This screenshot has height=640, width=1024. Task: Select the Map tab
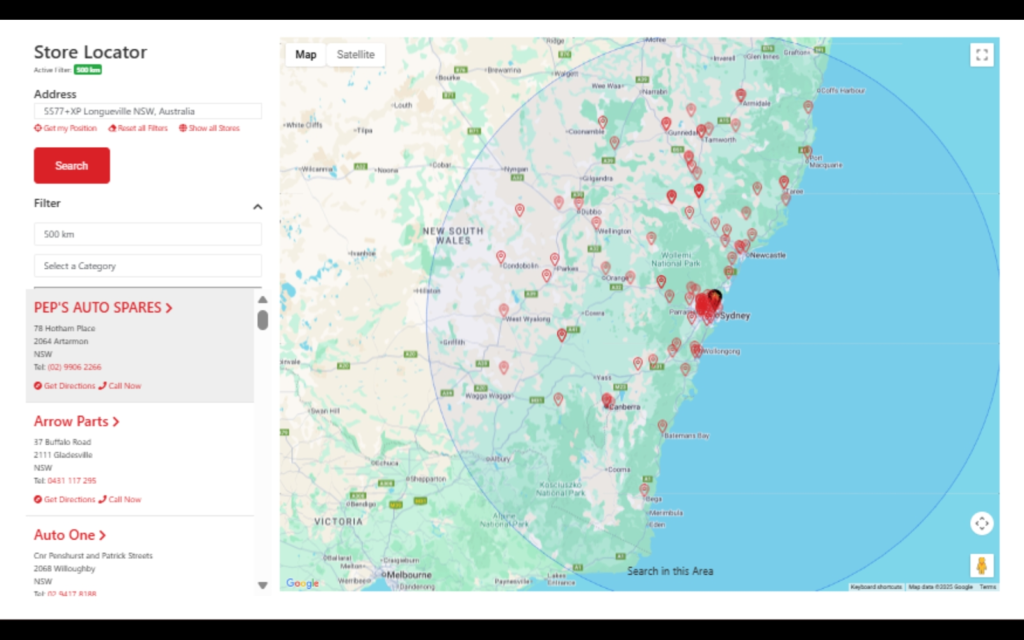point(305,54)
